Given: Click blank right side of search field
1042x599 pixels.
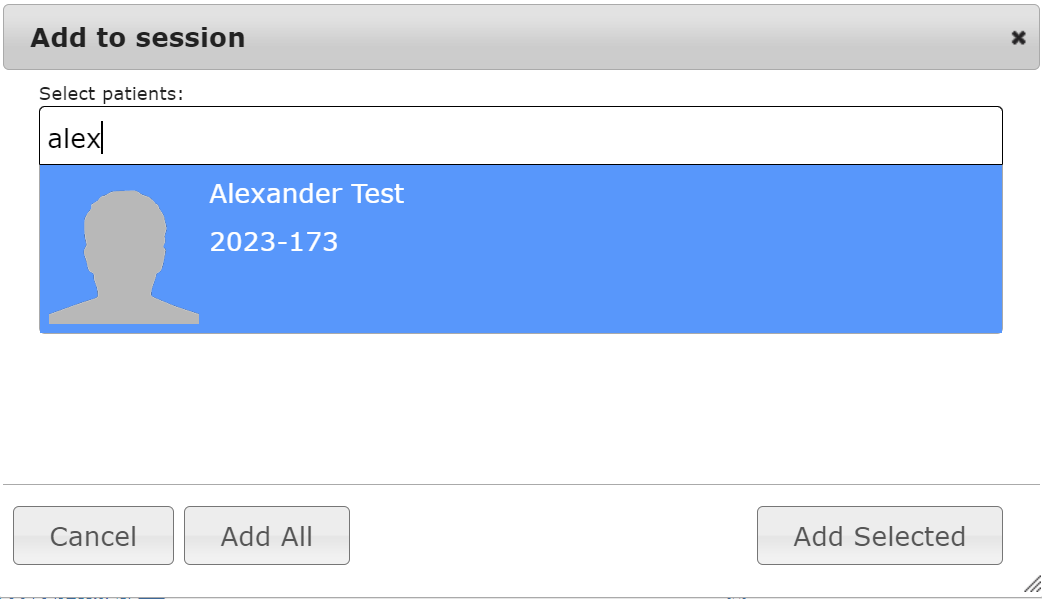Looking at the screenshot, I should [x=800, y=137].
